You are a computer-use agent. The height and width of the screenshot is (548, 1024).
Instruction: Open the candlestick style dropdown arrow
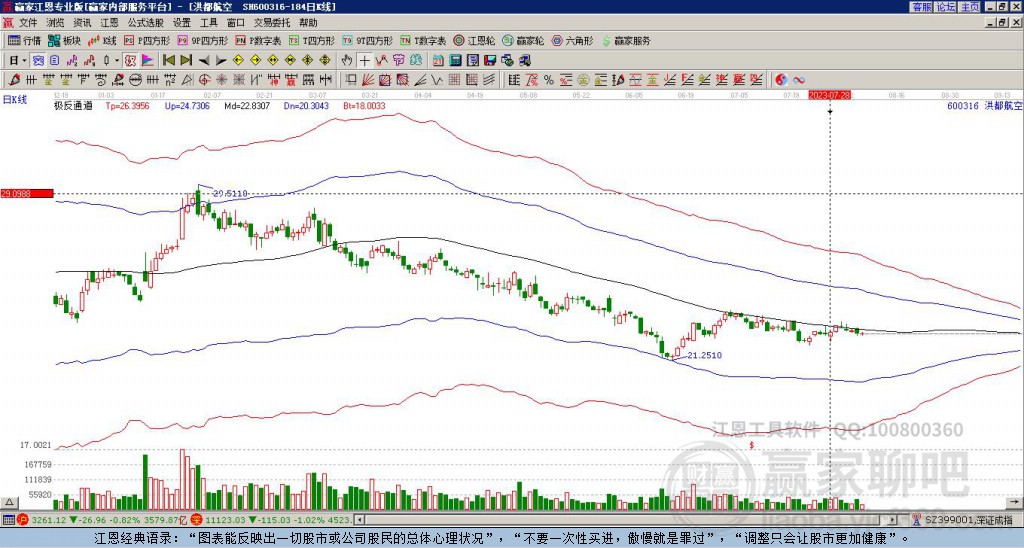point(117,61)
